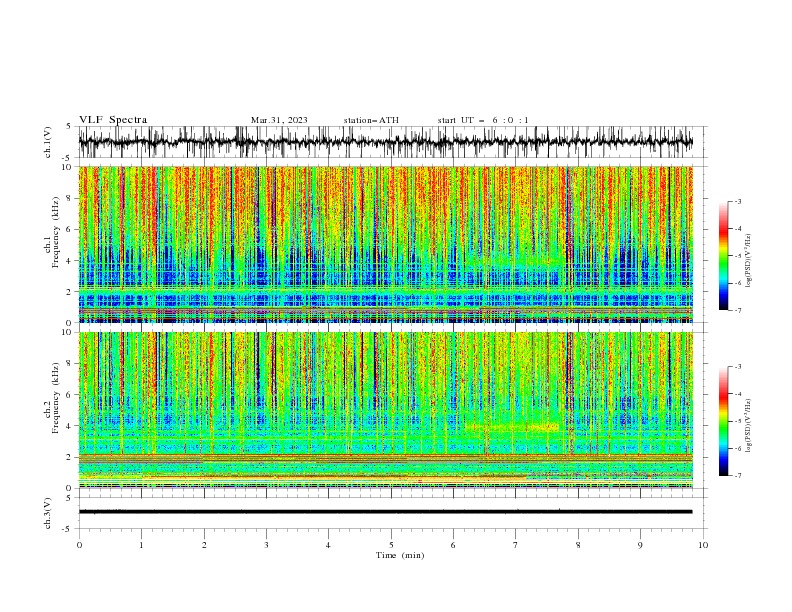Click the ch.1 voltage waveform trace panel

385,142
